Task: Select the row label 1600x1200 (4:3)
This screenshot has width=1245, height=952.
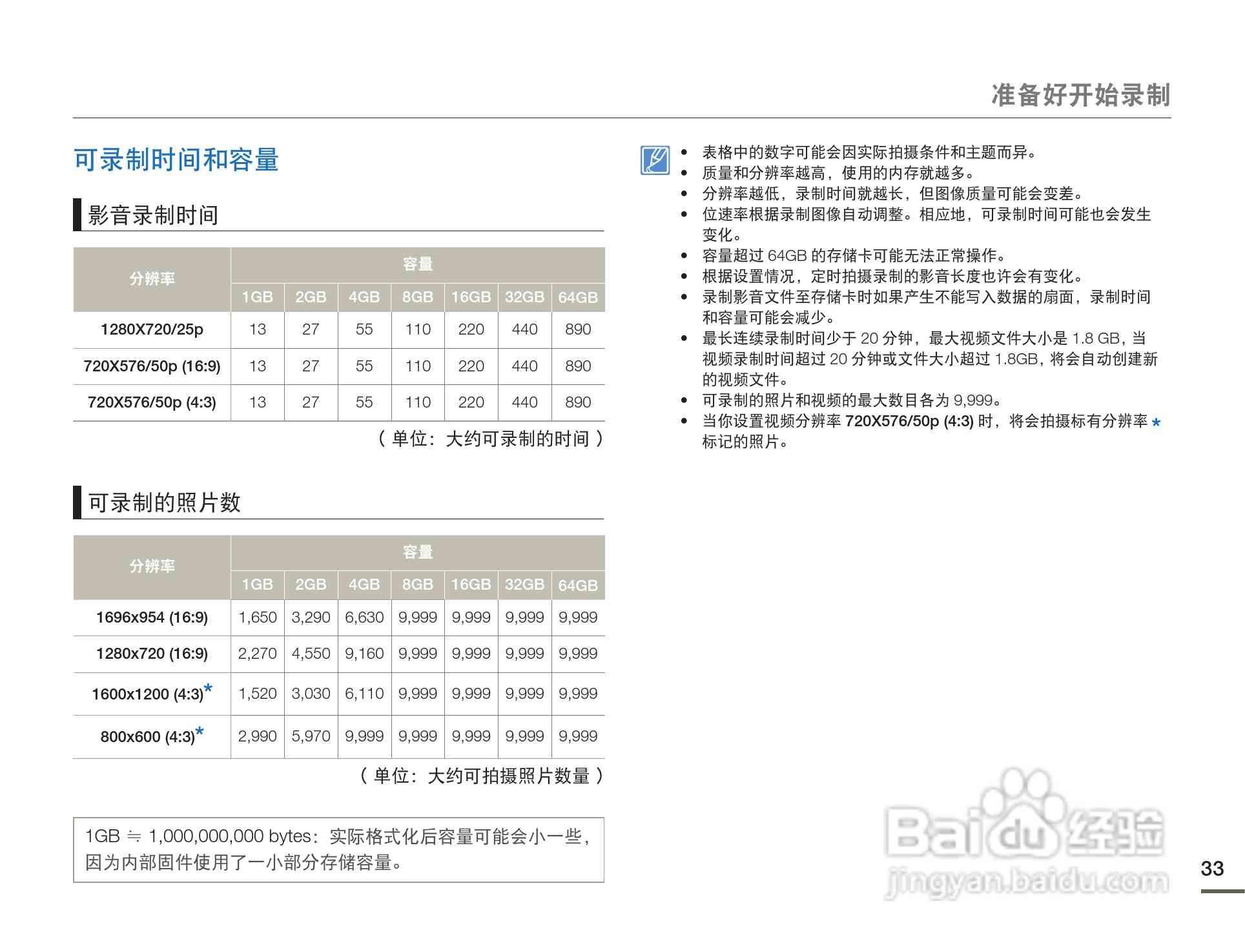Action: [147, 694]
